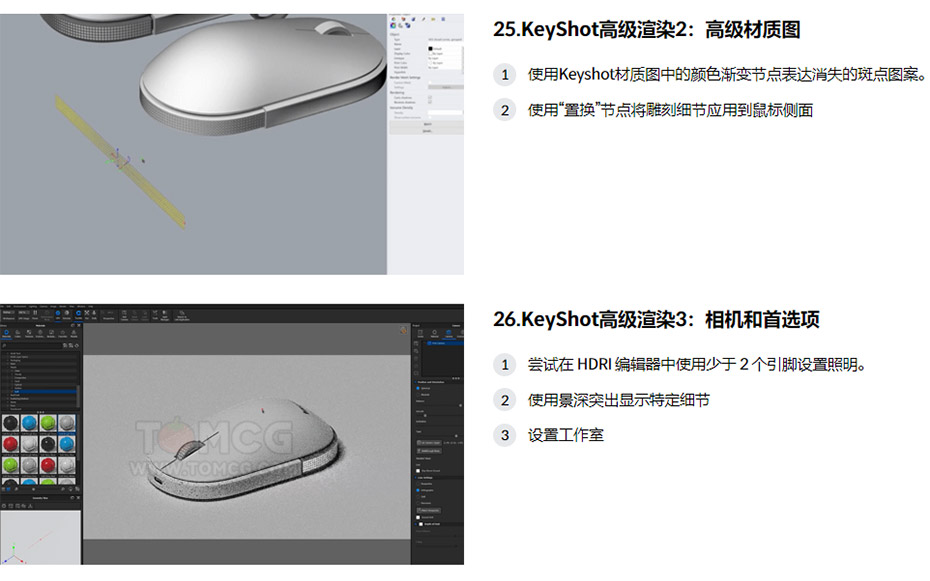930x581 pixels.
Task: Select the blue material ball thumbnail
Action: click(x=29, y=423)
